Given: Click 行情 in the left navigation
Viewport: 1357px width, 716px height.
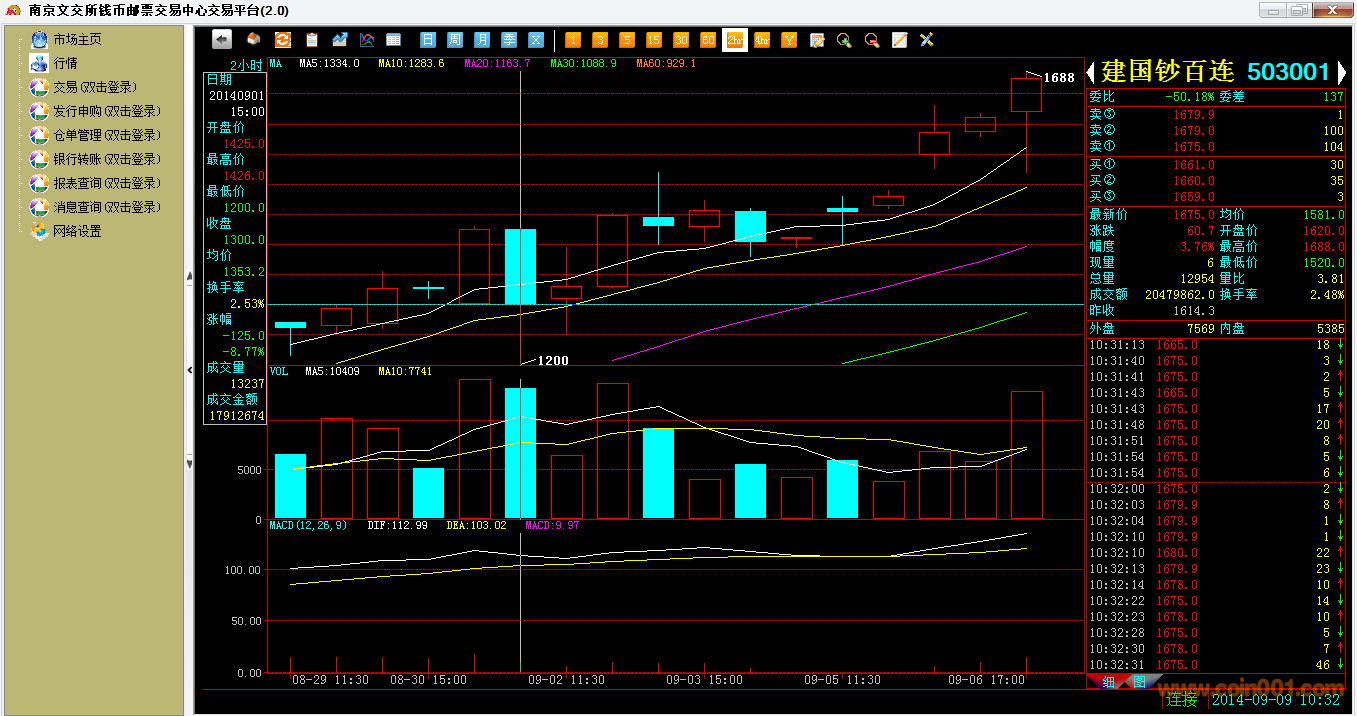Looking at the screenshot, I should pyautogui.click(x=66, y=63).
